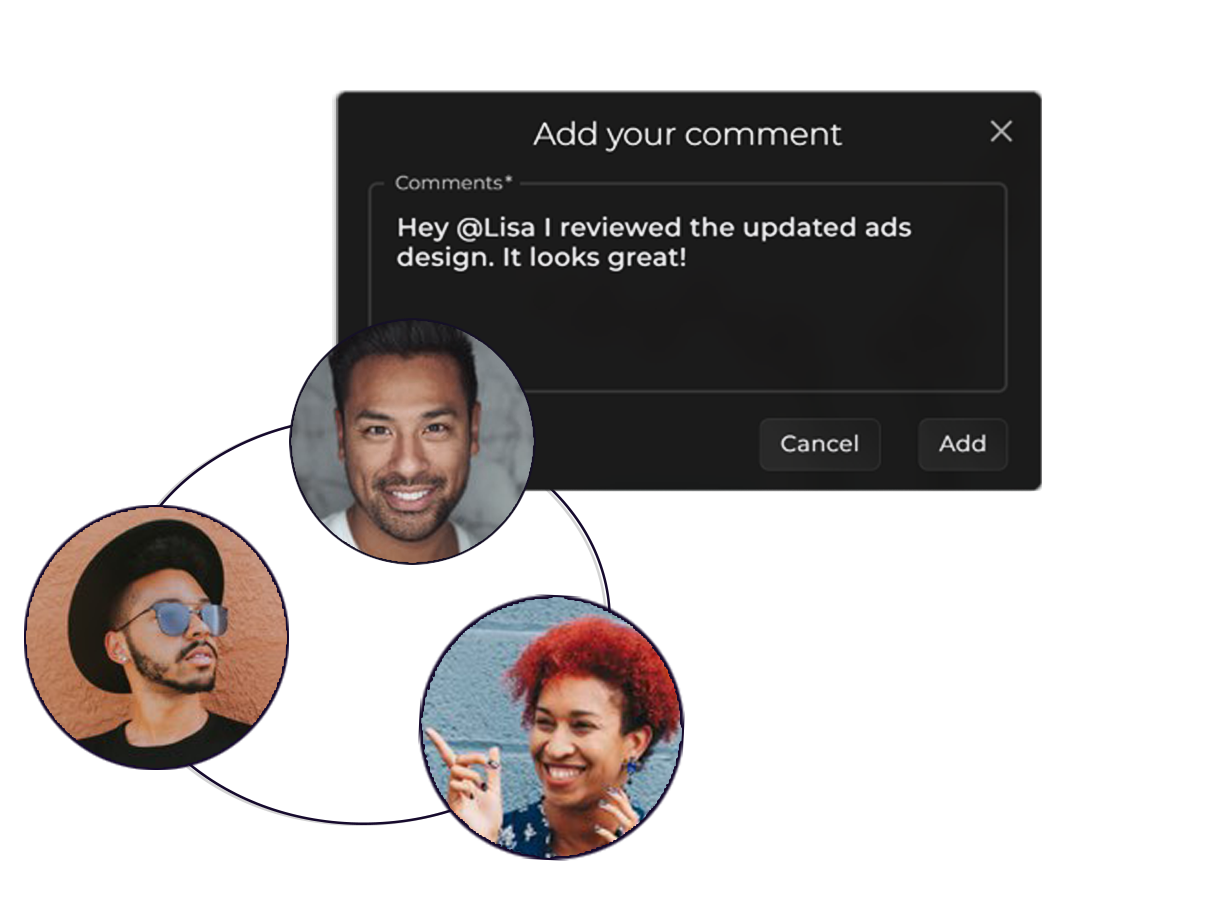Click the "Add your comment" dialog title
The height and width of the screenshot is (912, 1216).
687,134
